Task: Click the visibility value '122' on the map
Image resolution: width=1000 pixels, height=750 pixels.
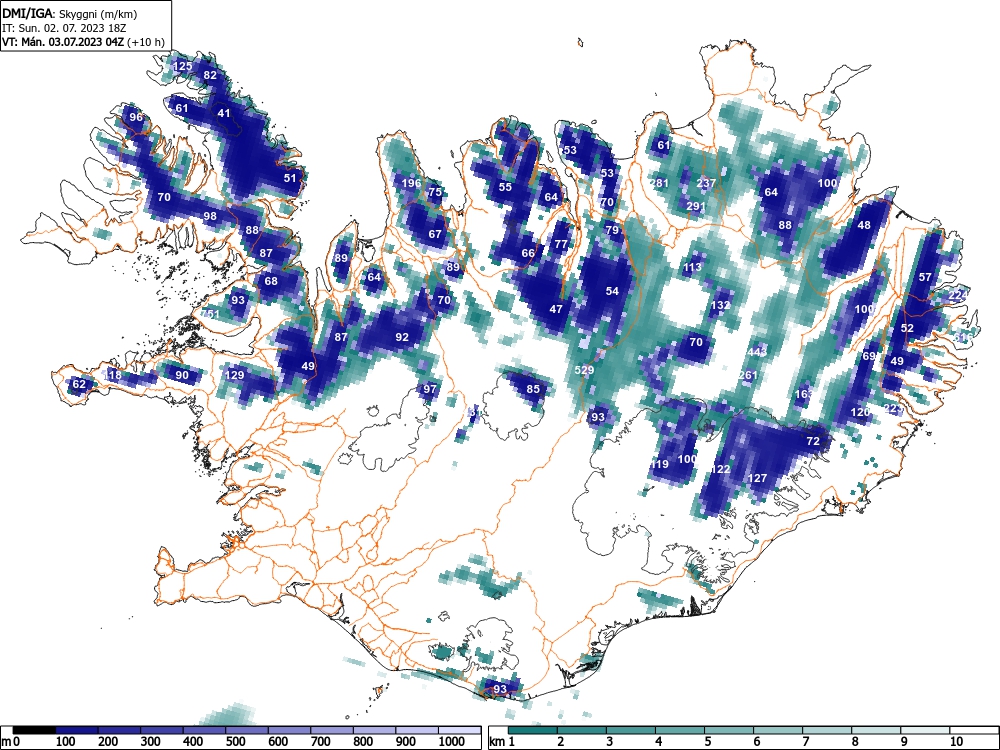Action: point(720,469)
